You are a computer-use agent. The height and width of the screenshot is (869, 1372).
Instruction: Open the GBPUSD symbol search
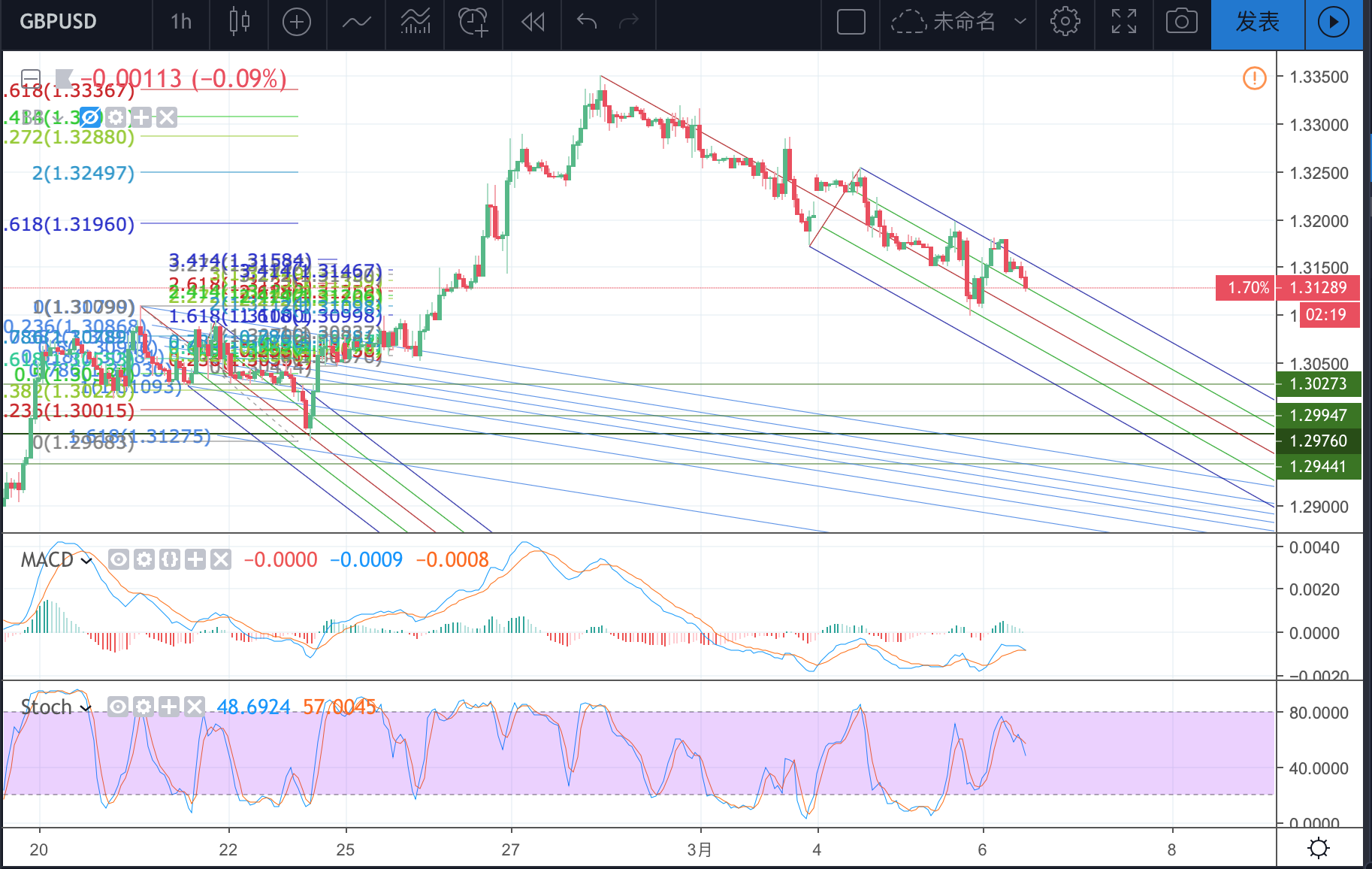coord(59,22)
